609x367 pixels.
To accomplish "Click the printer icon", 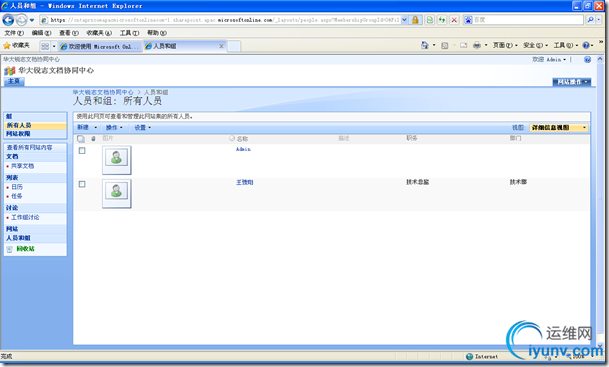I will pos(477,46).
